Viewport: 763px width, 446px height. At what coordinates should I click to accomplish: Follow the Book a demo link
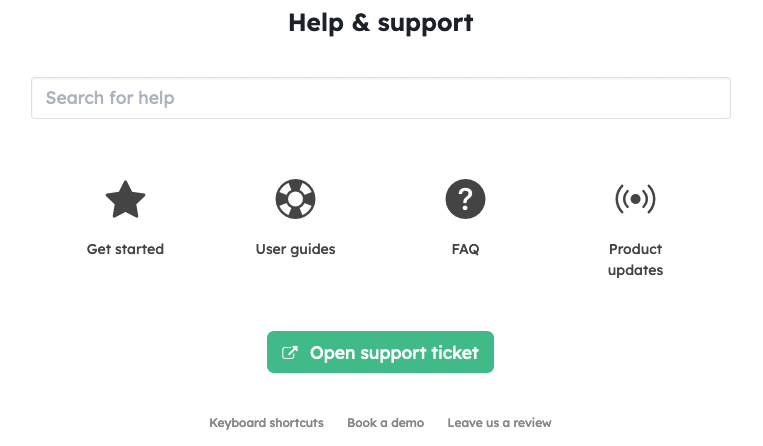pyautogui.click(x=385, y=423)
